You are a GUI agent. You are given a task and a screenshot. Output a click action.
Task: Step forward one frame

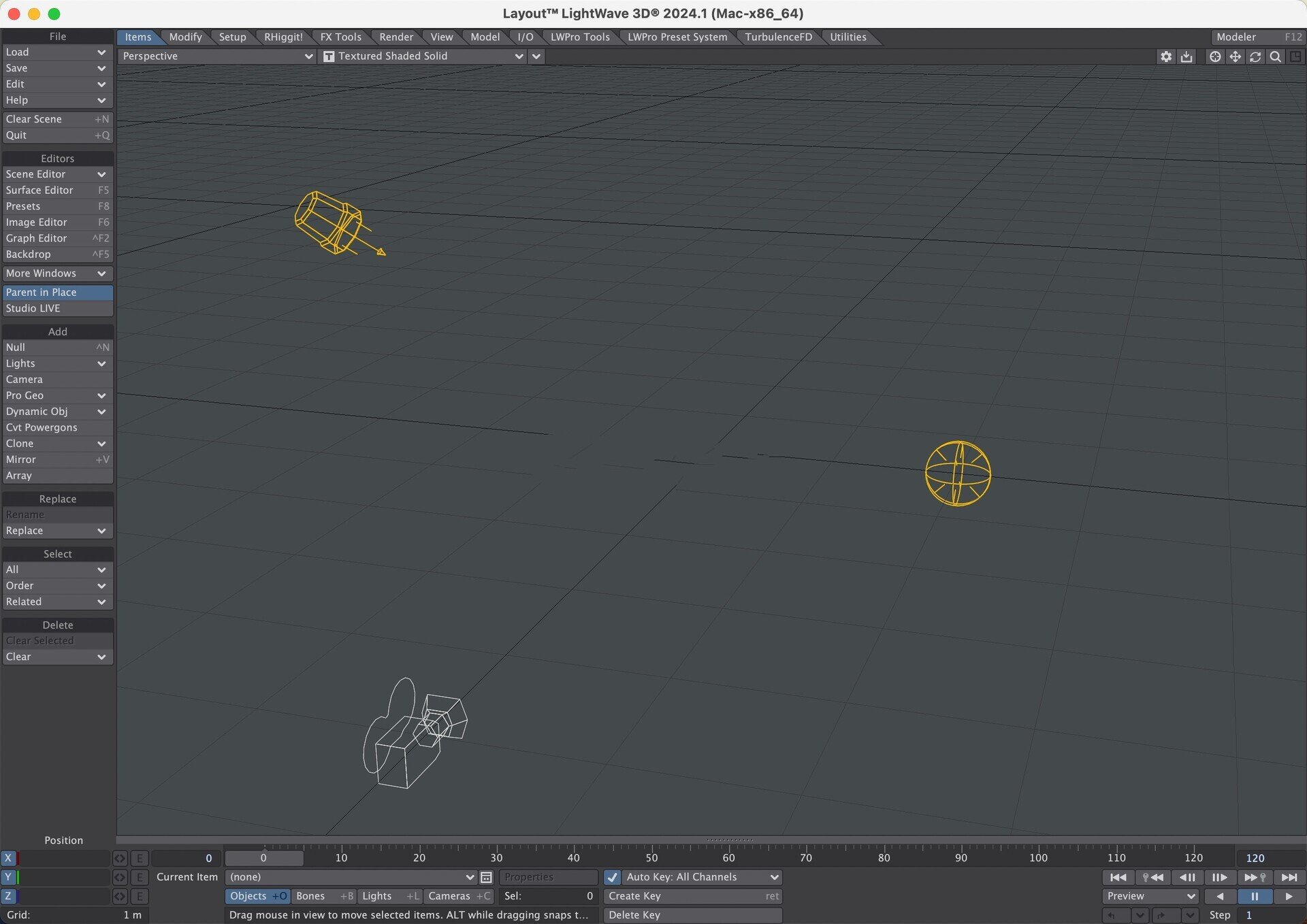(1220, 877)
